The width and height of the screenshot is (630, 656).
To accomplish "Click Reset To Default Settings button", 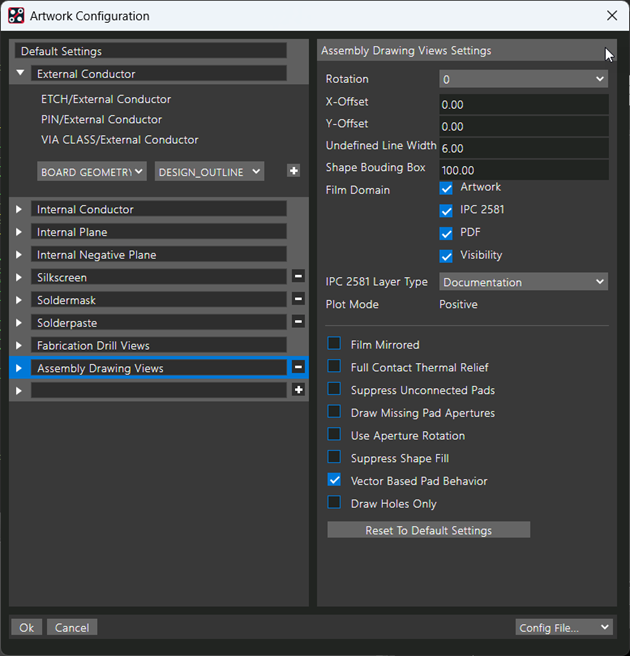I will coord(428,530).
